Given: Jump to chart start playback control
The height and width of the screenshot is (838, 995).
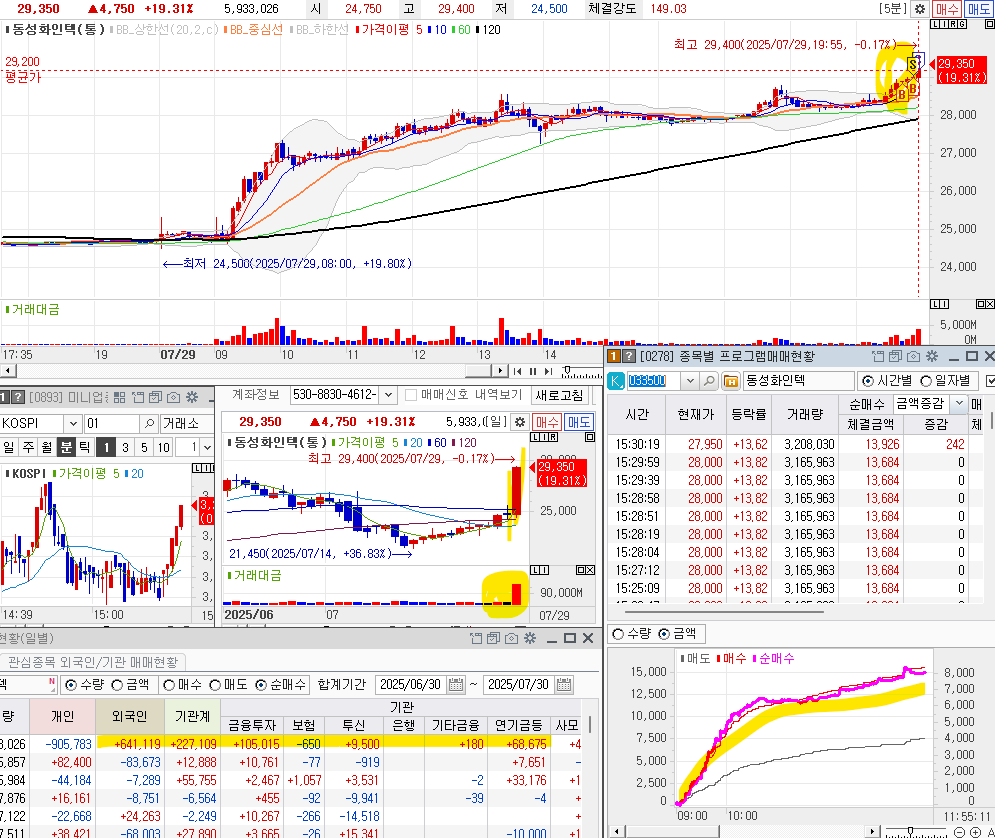Looking at the screenshot, I should pyautogui.click(x=517, y=371).
